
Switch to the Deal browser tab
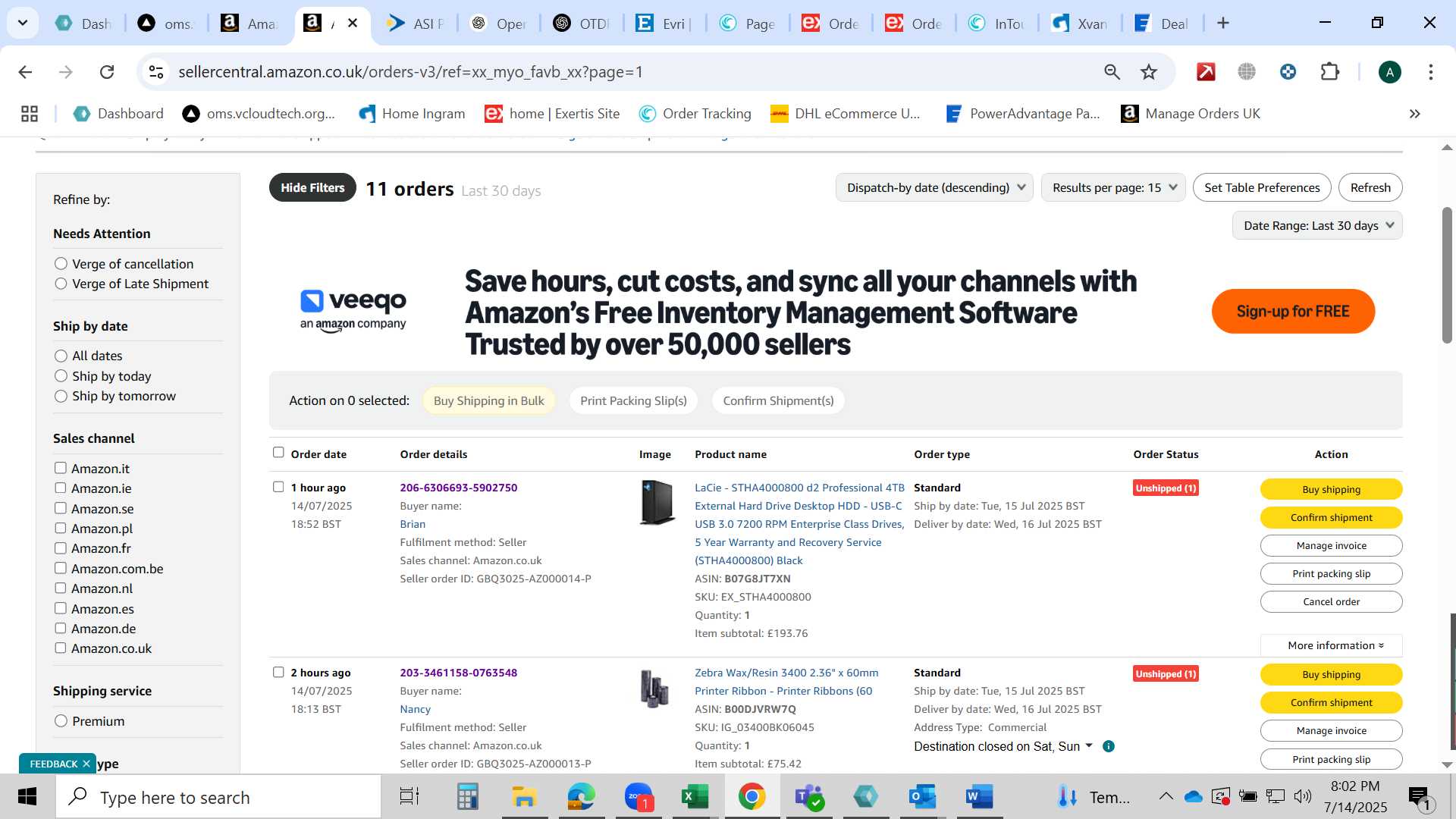click(x=1163, y=24)
